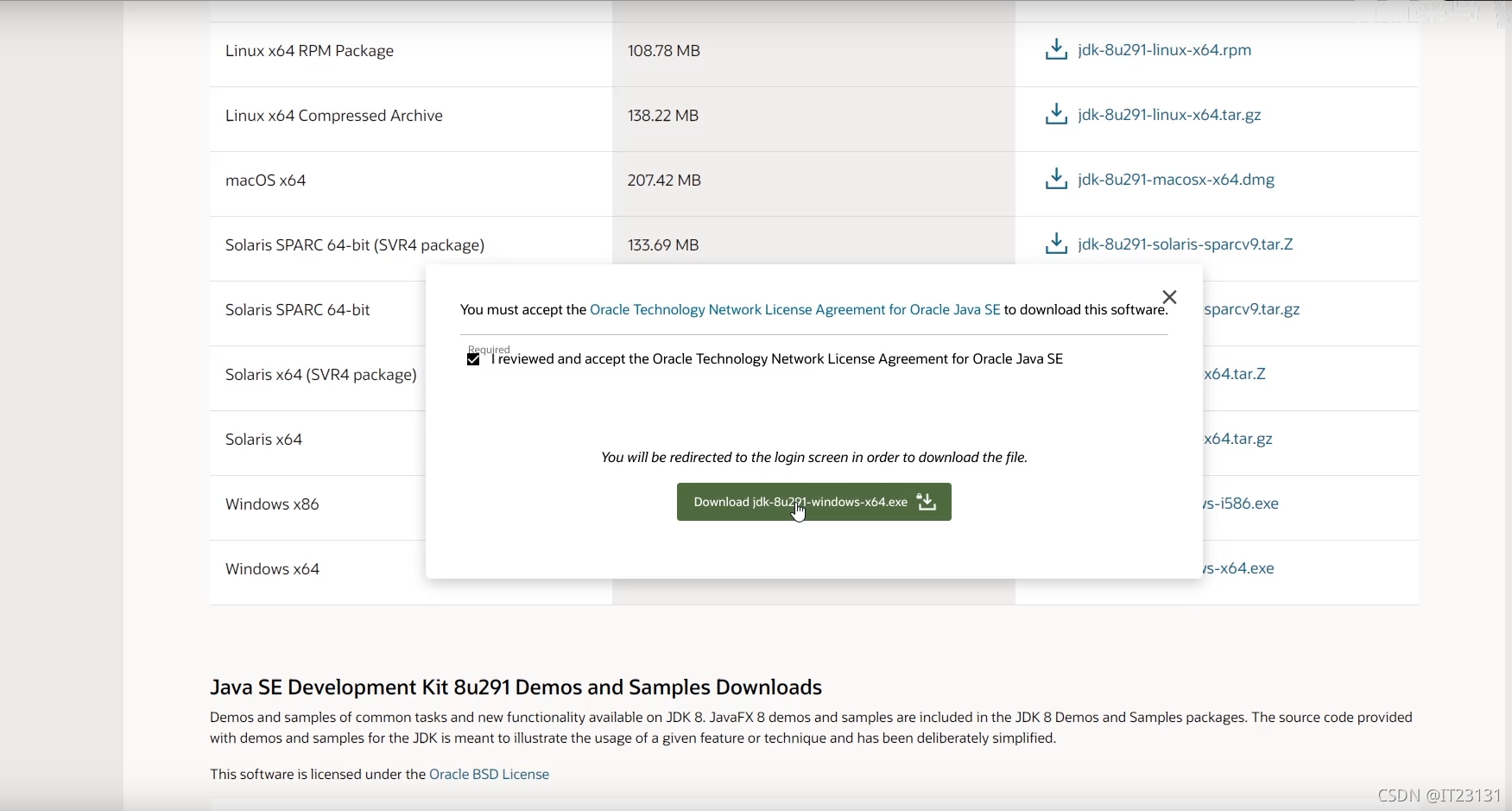Click the download icon beside jdk-8u291-linux-x64.rpm
1512x811 pixels.
click(x=1056, y=50)
